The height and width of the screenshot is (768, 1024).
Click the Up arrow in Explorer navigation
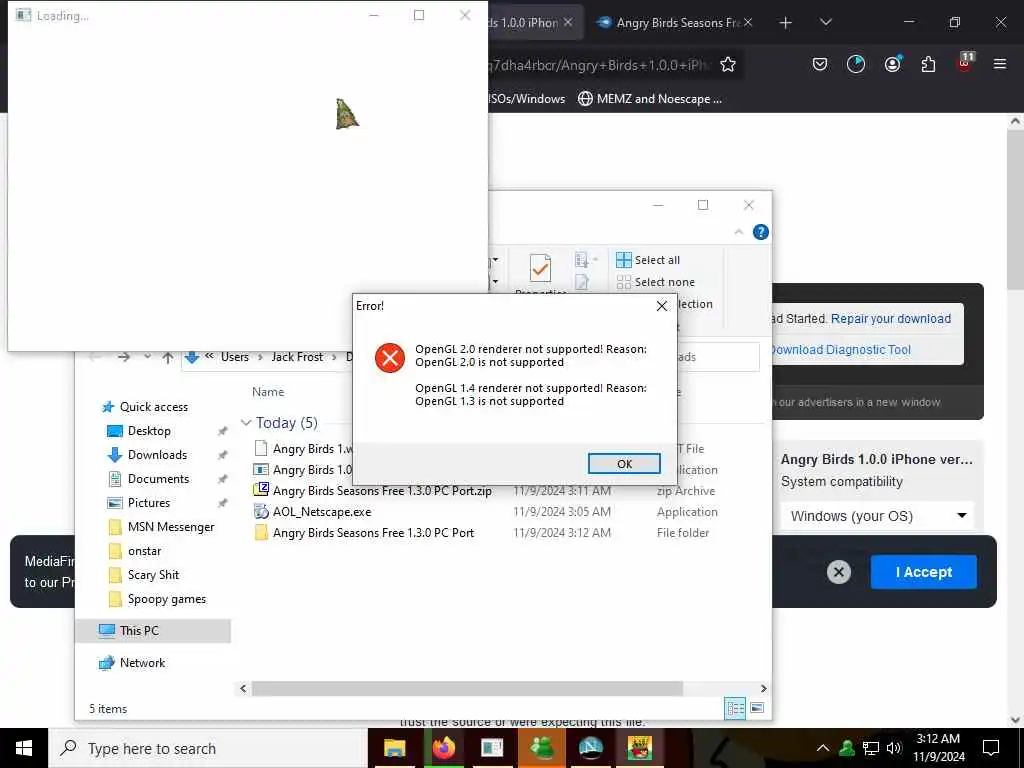pos(168,357)
